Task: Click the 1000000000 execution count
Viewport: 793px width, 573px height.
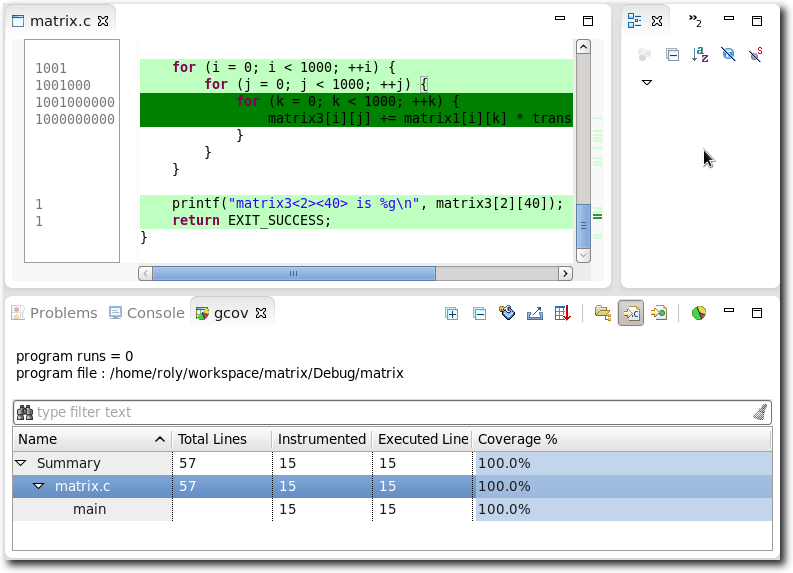Action: point(75,119)
